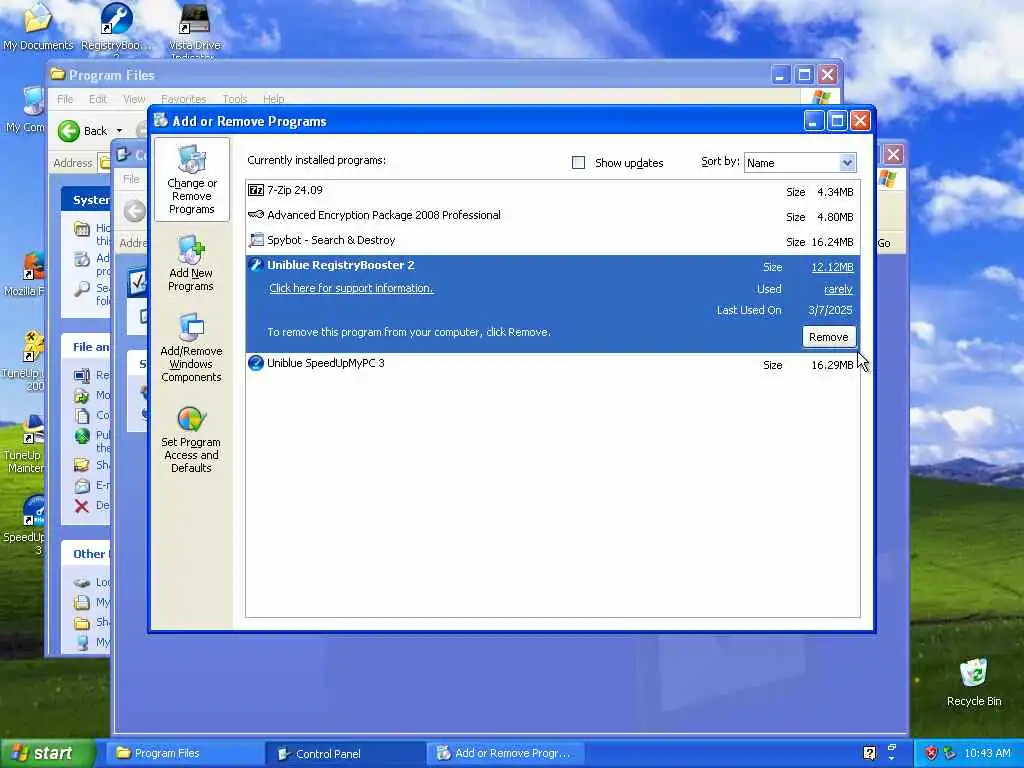The image size is (1024, 768).
Task: Click Uniblue SpeedUpMyPC 3 icon
Action: (256, 363)
